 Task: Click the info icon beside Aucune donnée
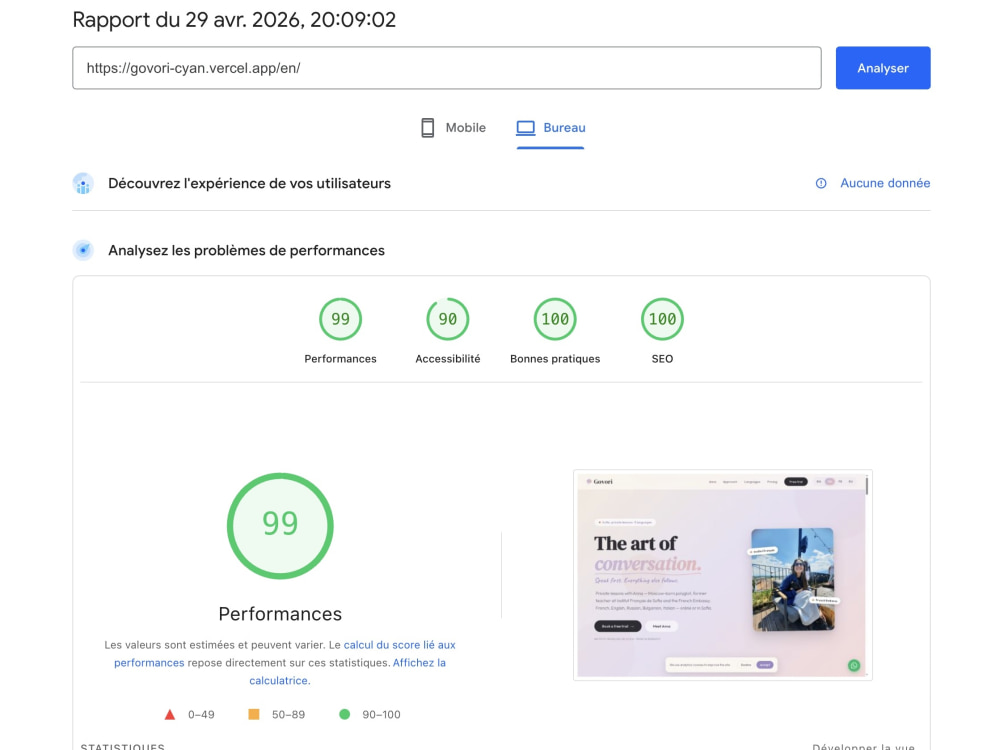pyautogui.click(x=821, y=183)
